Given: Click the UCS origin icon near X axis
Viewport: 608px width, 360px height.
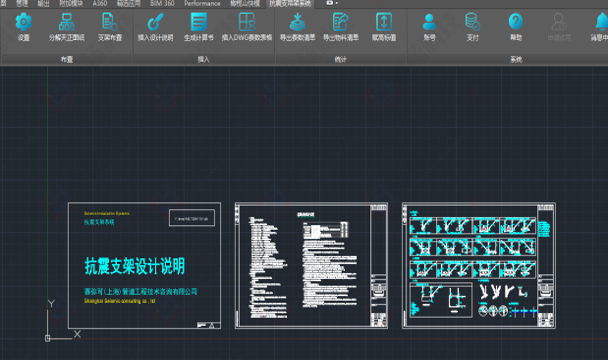Looking at the screenshot, I should [x=47, y=338].
